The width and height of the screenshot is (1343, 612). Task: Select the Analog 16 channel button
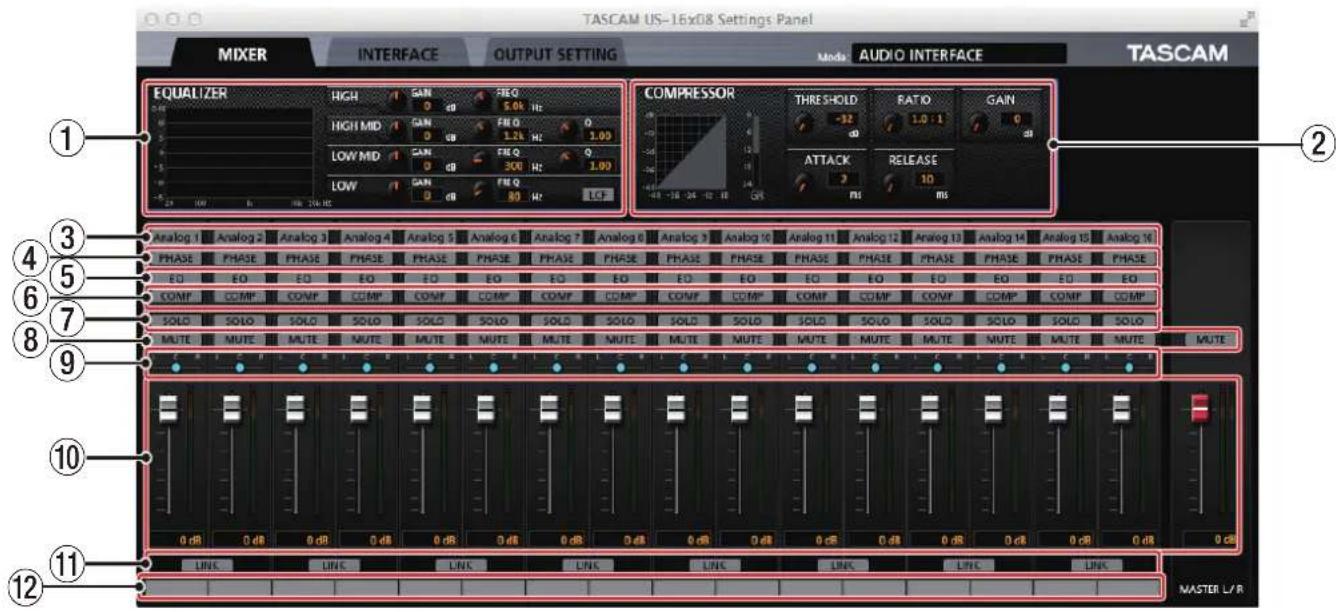[x=1129, y=239]
